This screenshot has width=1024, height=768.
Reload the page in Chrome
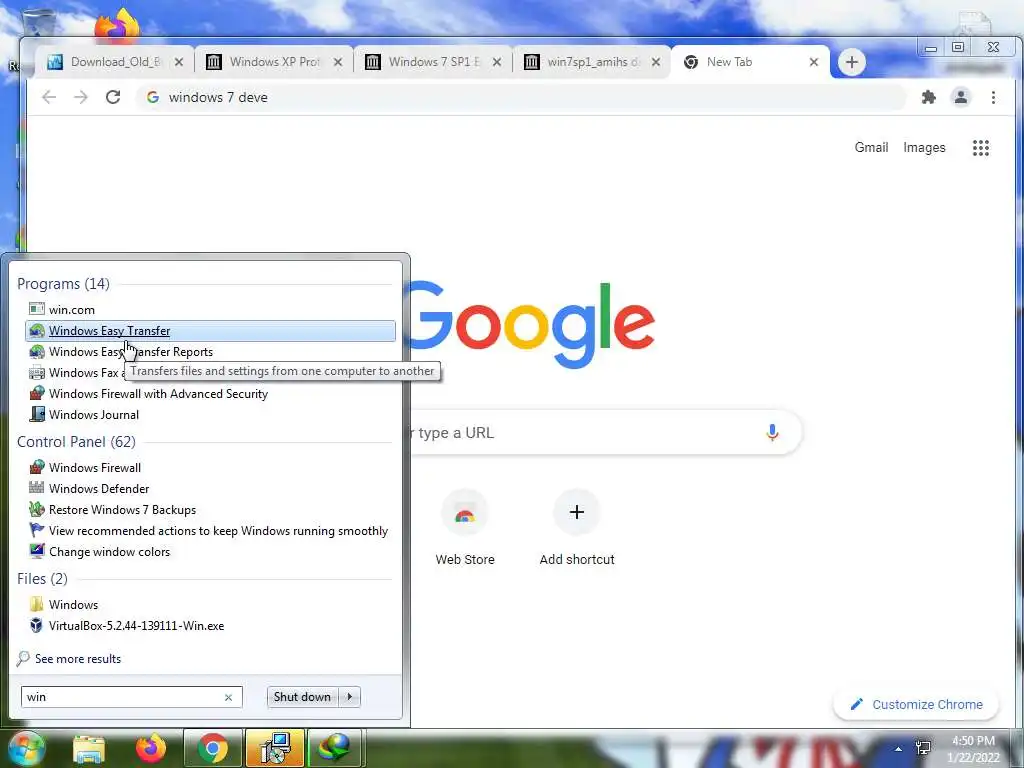pyautogui.click(x=113, y=97)
